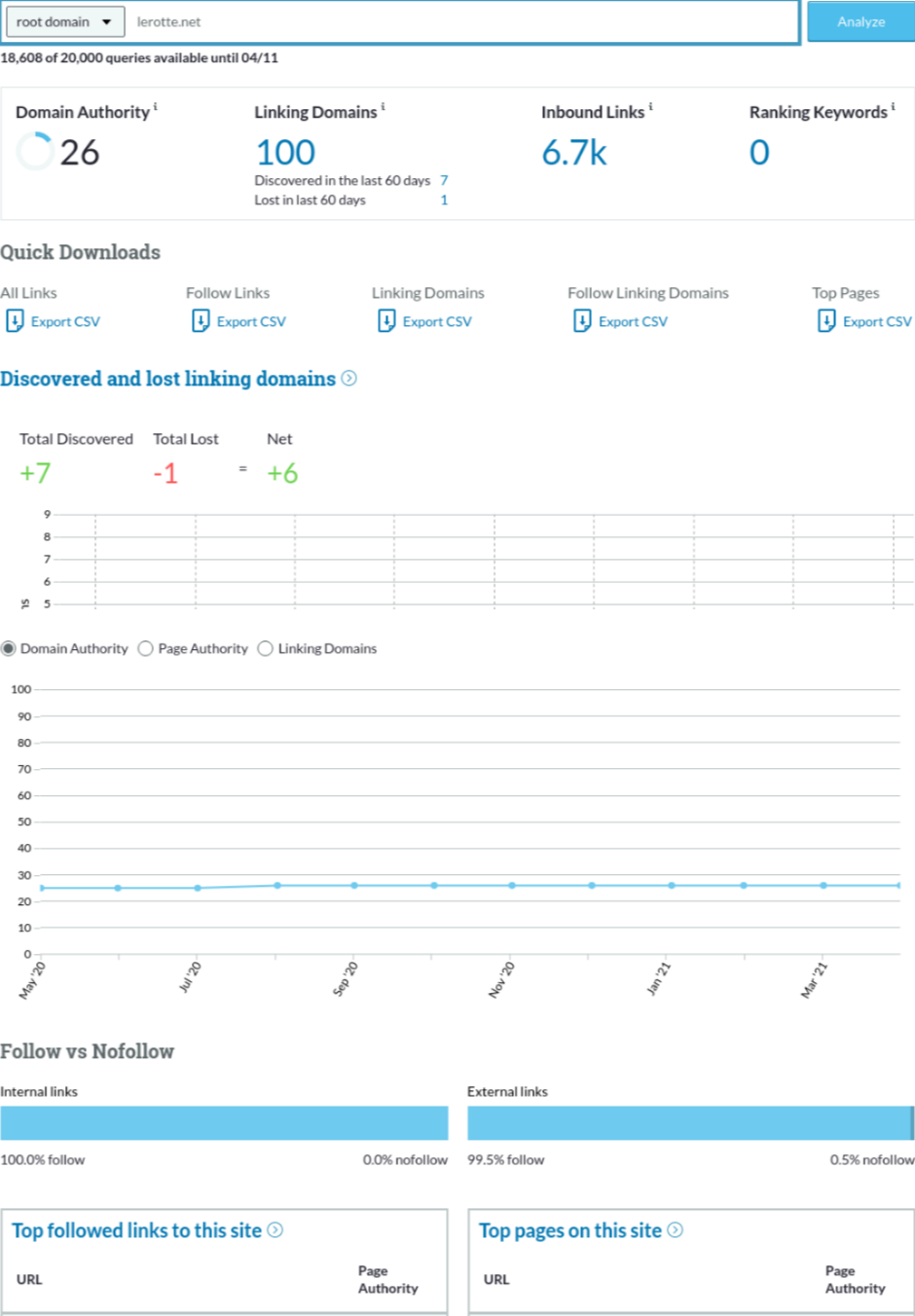Select the Linking Domains radio button
The width and height of the screenshot is (915, 1316).
pos(266,648)
